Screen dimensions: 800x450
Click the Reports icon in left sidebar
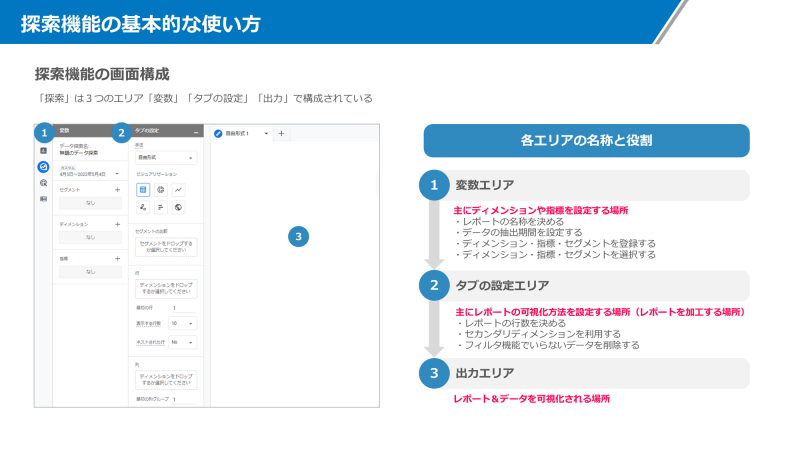[43, 151]
